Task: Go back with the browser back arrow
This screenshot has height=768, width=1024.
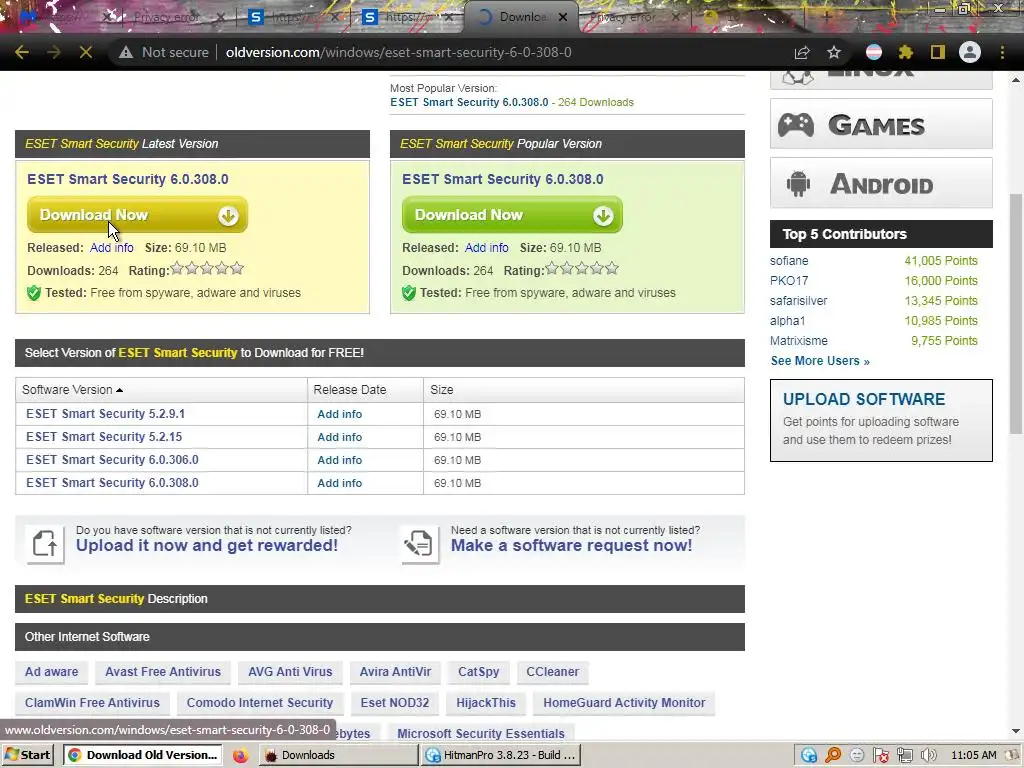Action: click(x=22, y=52)
